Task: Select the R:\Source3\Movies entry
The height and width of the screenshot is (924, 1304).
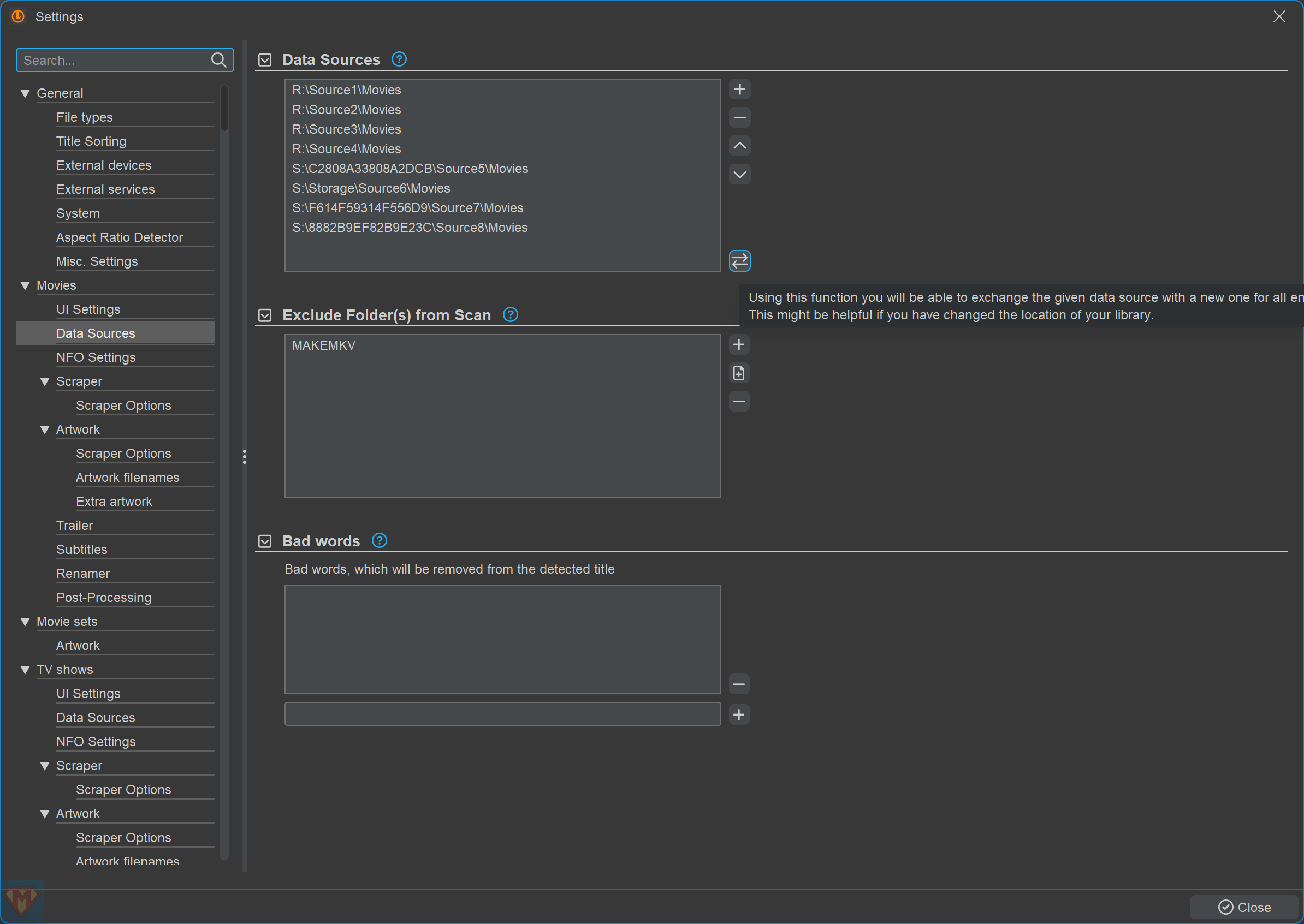Action: pyautogui.click(x=346, y=129)
